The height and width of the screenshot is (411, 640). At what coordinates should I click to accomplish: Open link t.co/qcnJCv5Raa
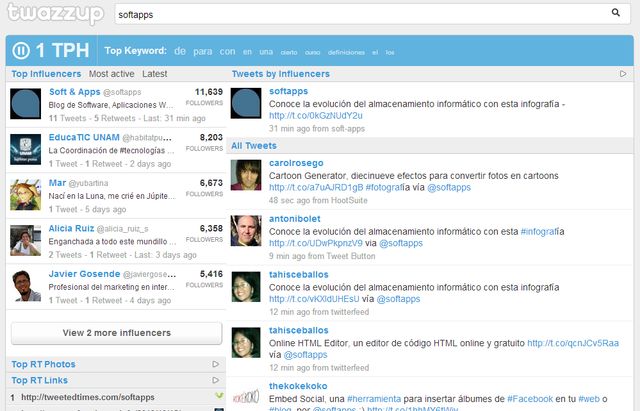(573, 343)
